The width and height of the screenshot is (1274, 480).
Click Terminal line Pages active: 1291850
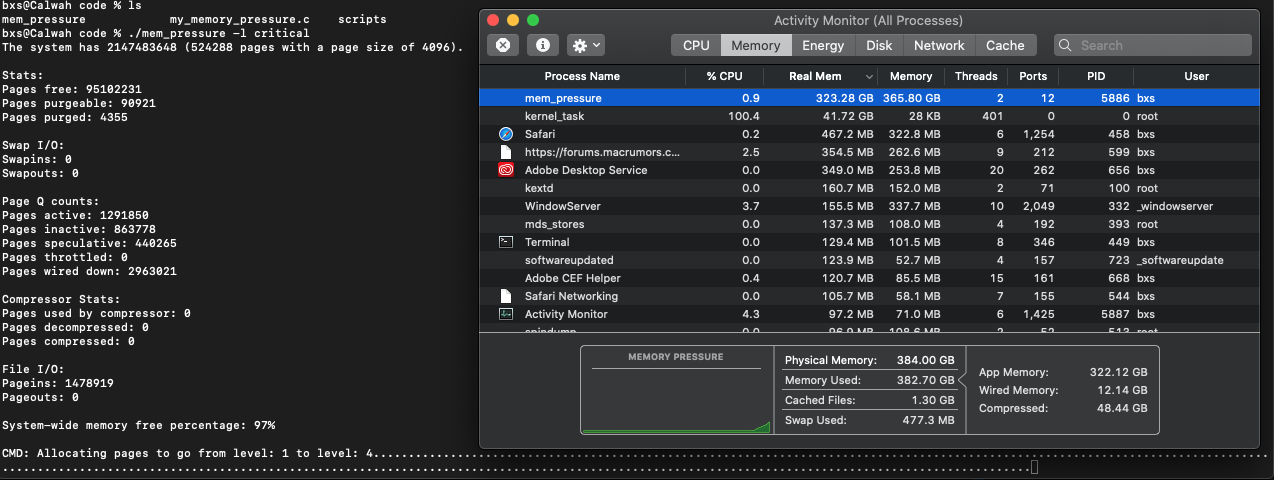point(76,215)
